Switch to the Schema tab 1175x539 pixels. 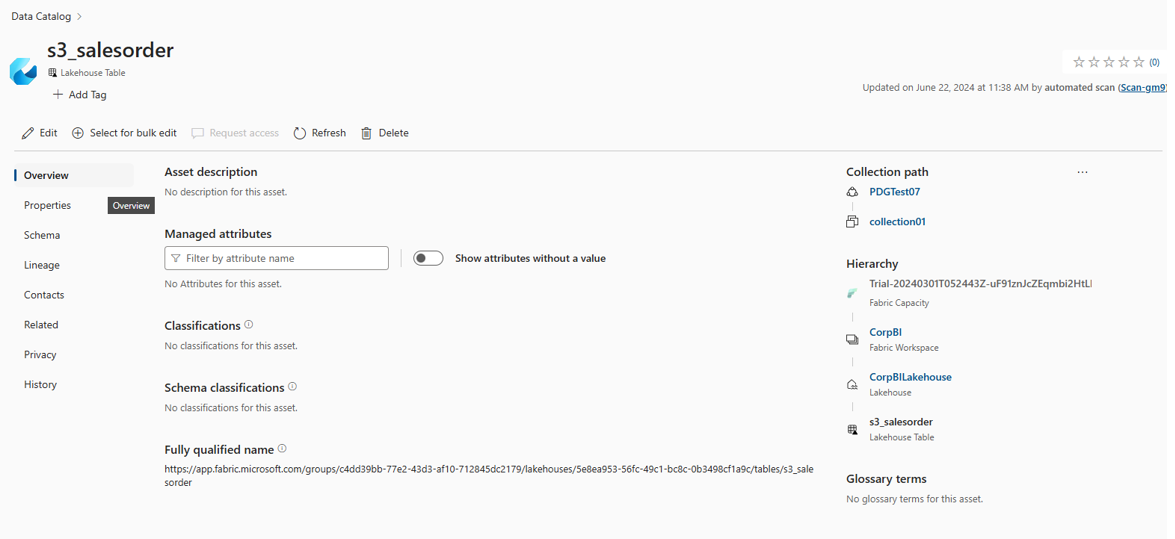tap(42, 235)
